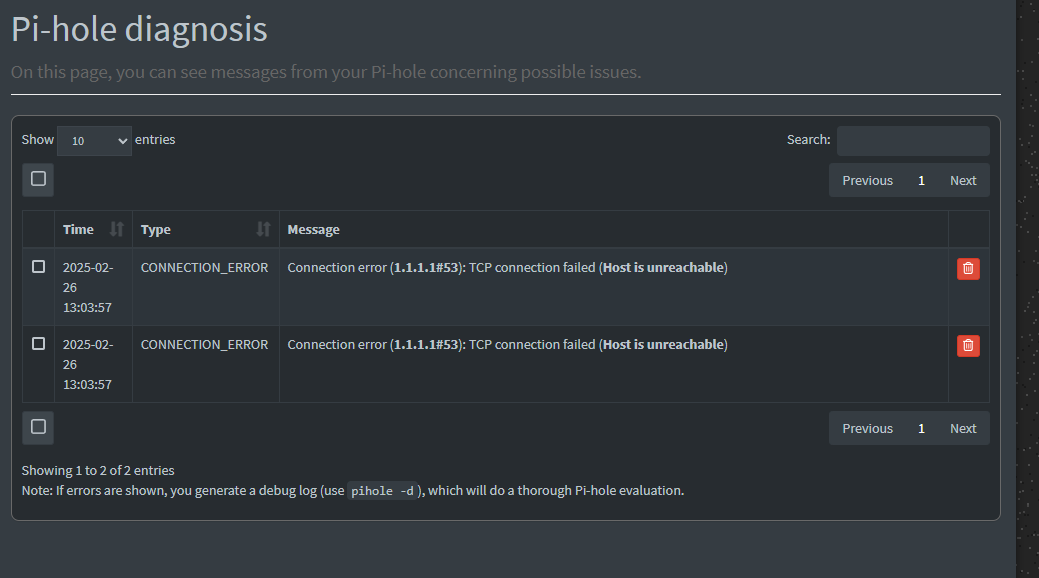Viewport: 1039px width, 578px height.
Task: Click Next in bottom pagination
Action: click(x=962, y=428)
